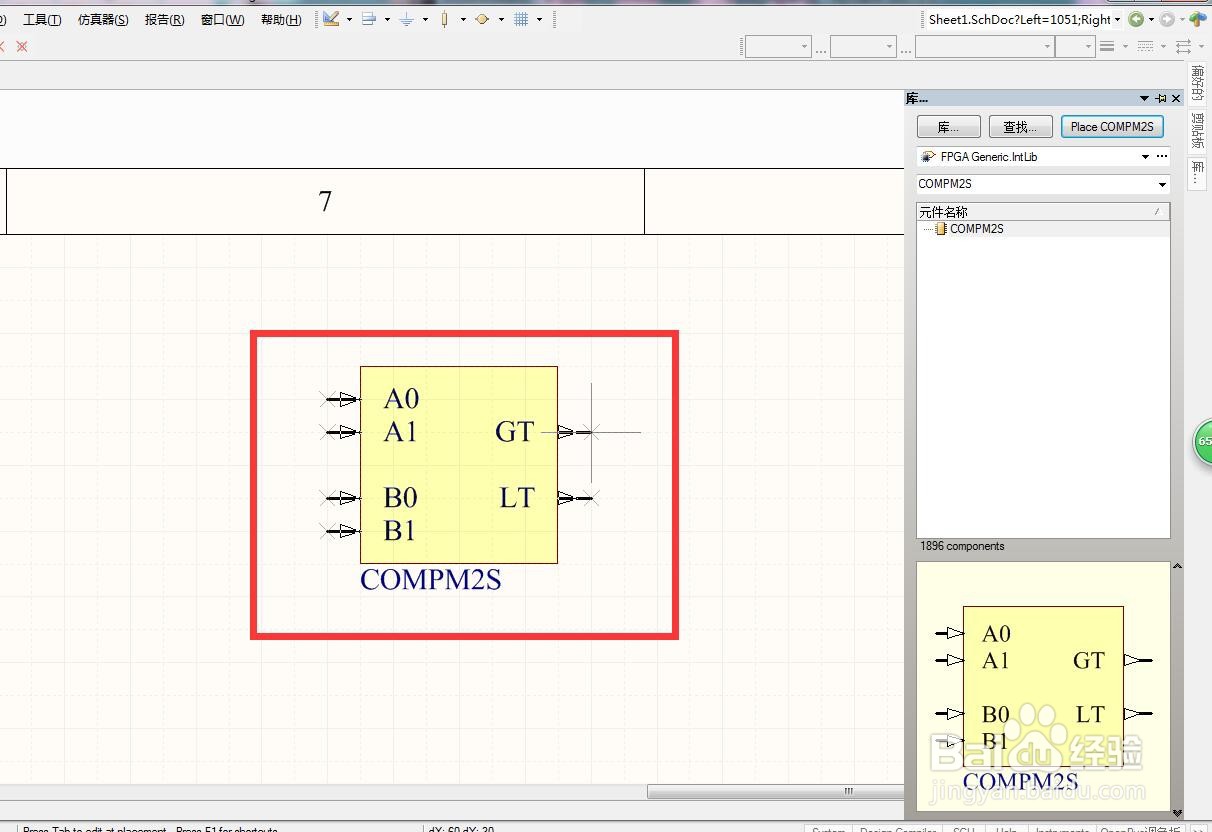This screenshot has width=1212, height=832.
Task: Open the 库 panel options dropdown arrow
Action: 1144,98
